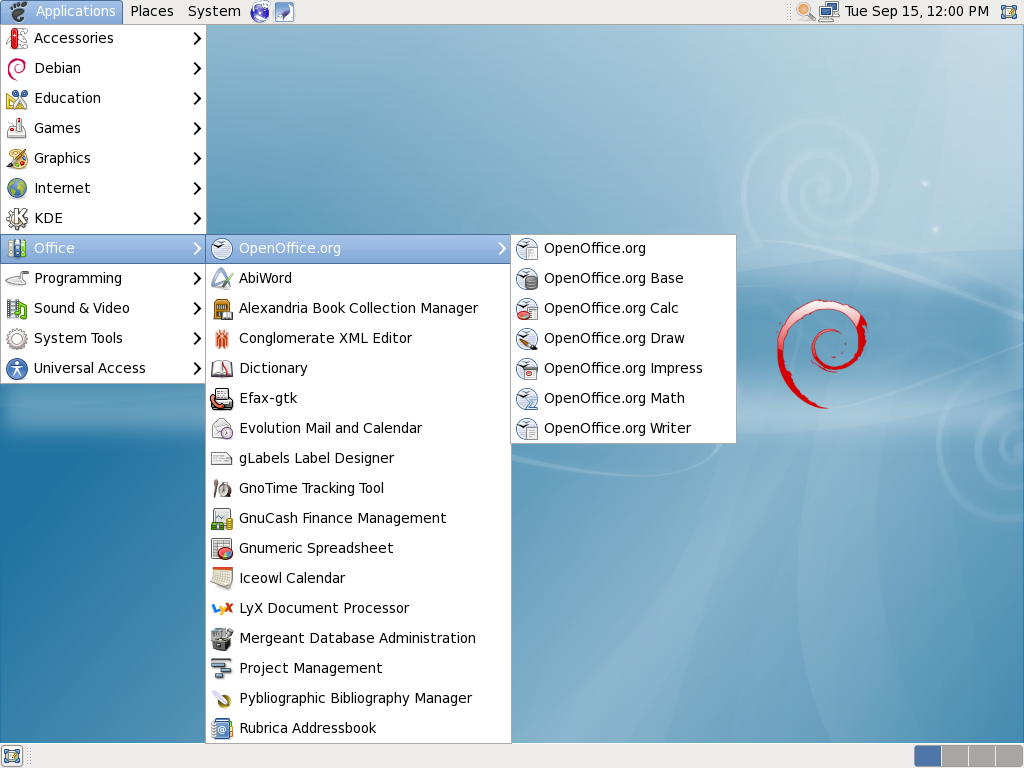Click the Universal Access icon
The height and width of the screenshot is (768, 1024).
coord(17,368)
